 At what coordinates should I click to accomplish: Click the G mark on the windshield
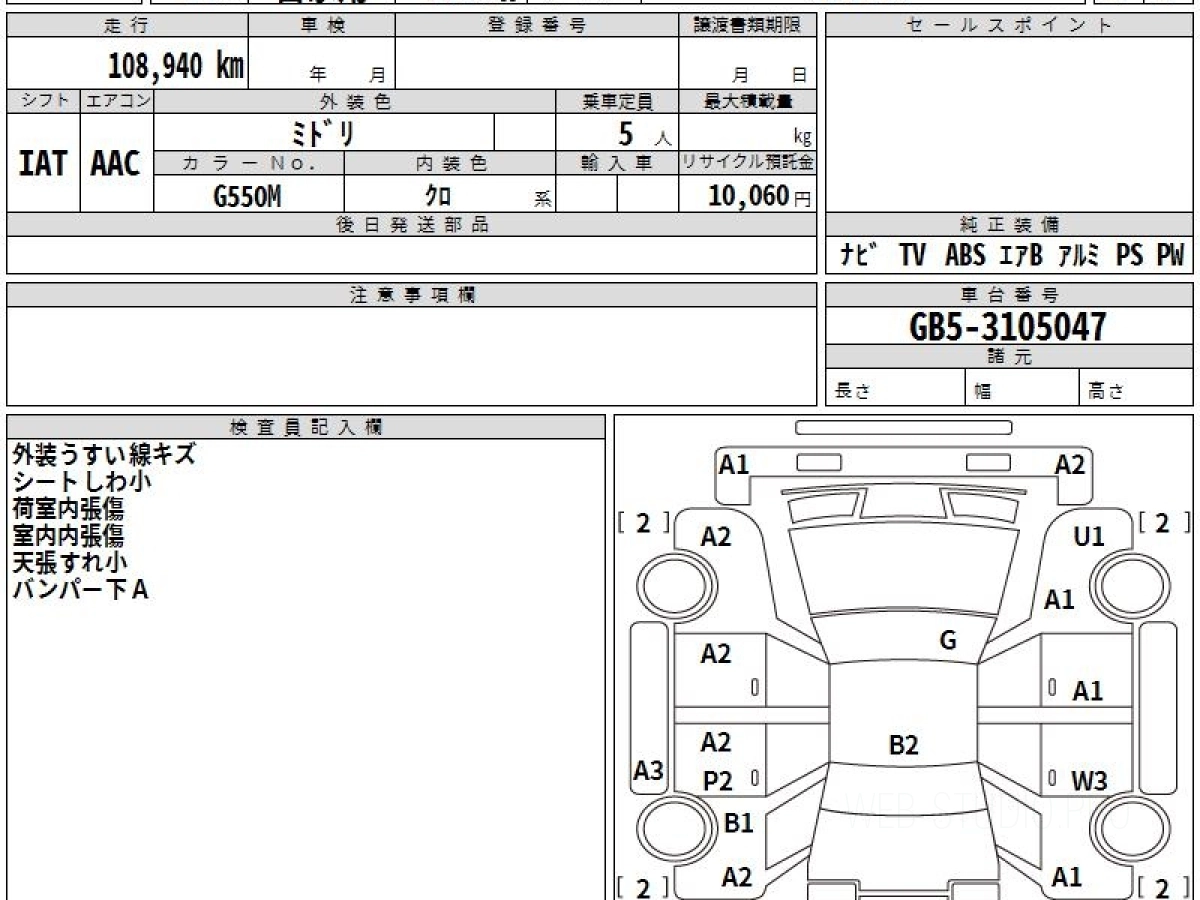948,641
